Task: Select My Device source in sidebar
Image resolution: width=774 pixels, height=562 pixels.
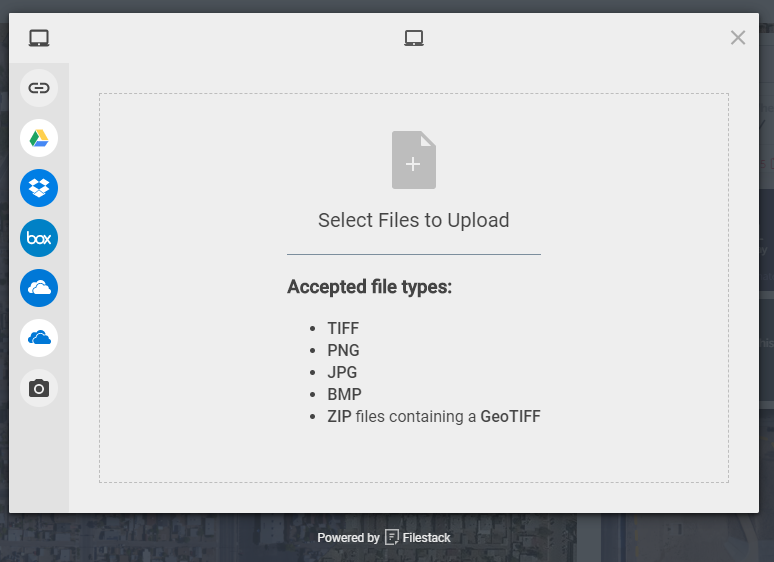Action: click(39, 38)
